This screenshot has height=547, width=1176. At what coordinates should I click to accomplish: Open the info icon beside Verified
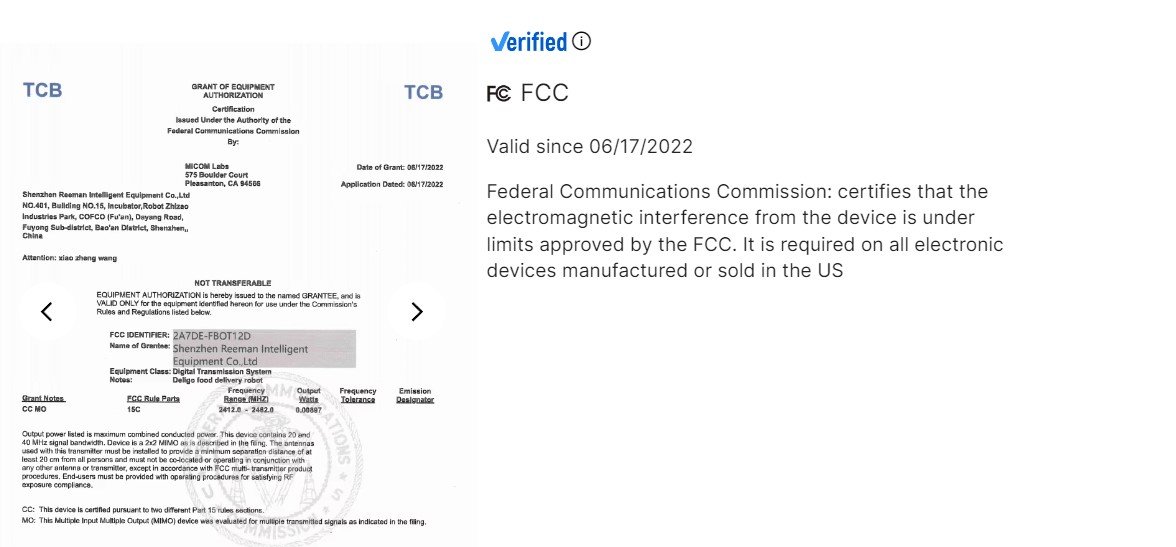581,41
